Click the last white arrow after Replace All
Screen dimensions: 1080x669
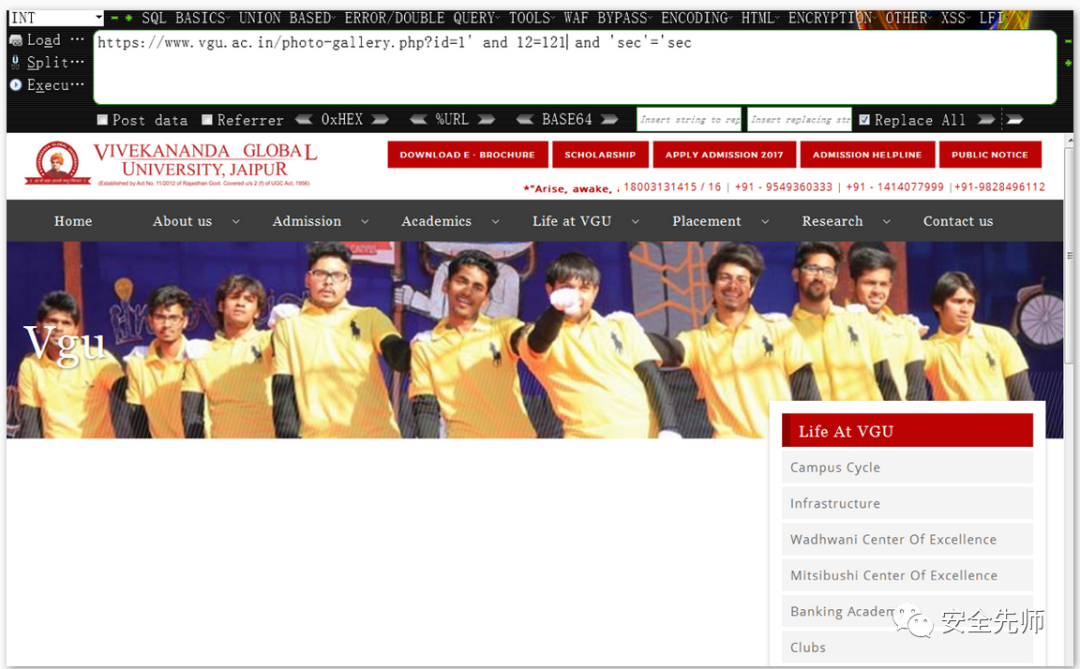pos(1015,120)
